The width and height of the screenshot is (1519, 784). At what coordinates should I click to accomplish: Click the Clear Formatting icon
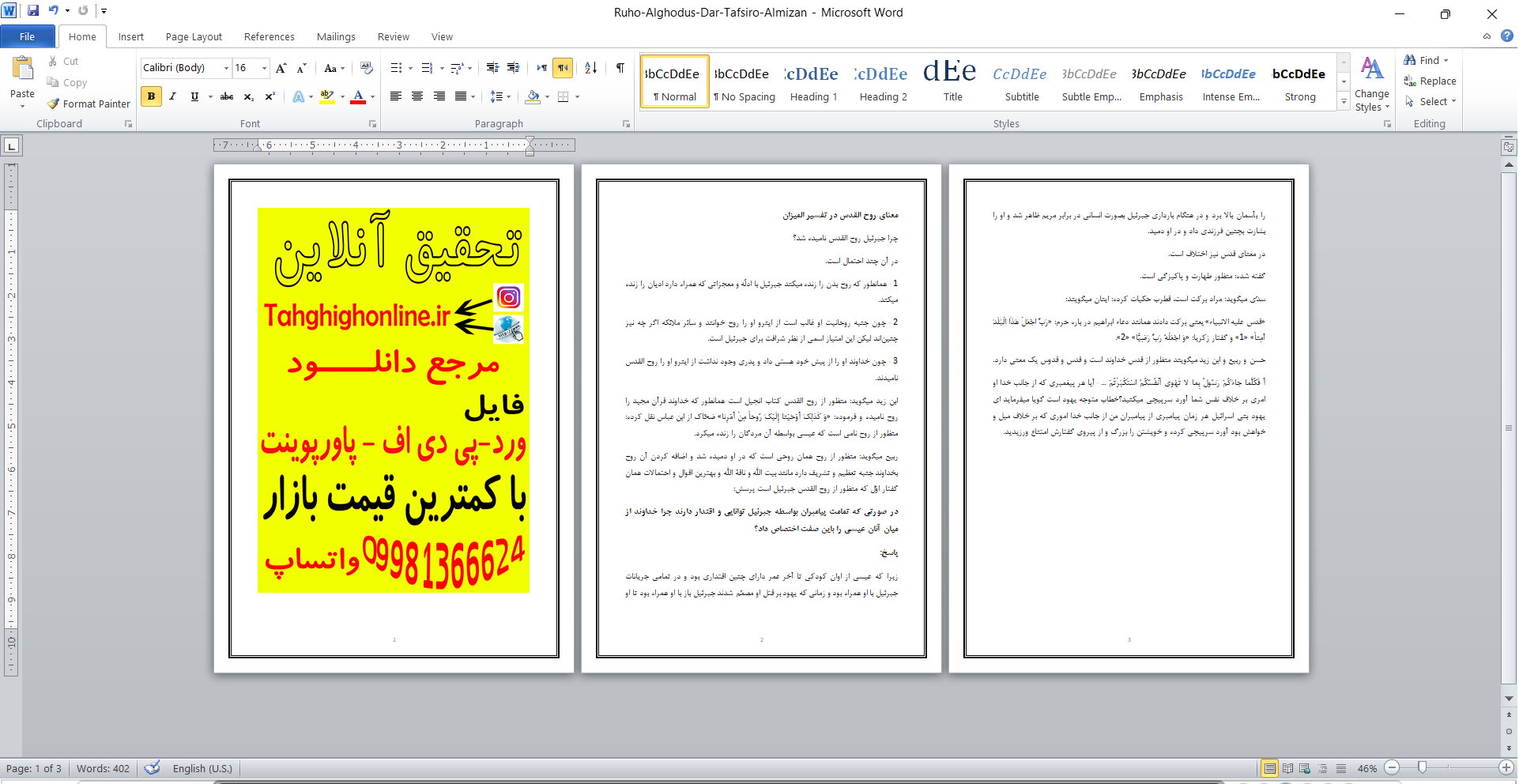366,68
